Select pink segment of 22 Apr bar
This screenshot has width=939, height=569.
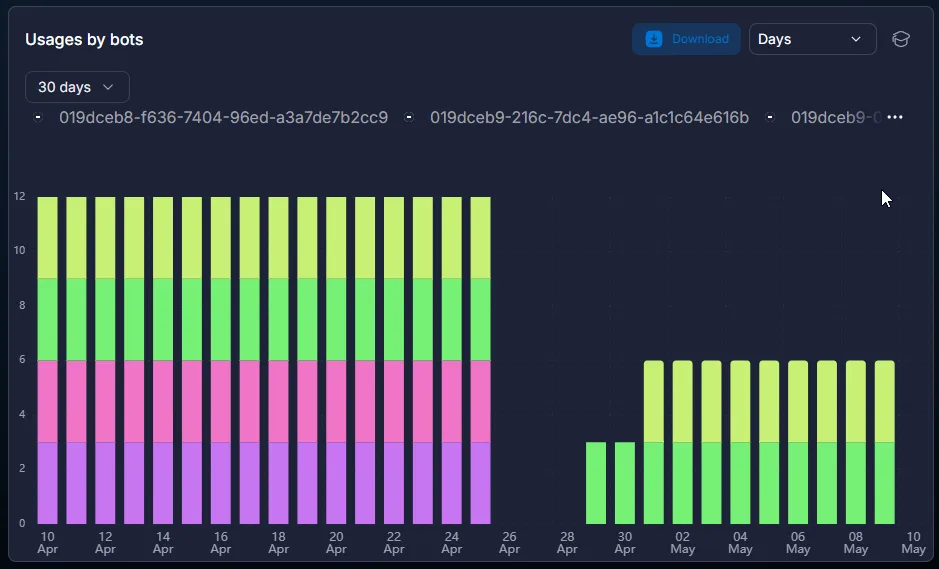pos(394,401)
